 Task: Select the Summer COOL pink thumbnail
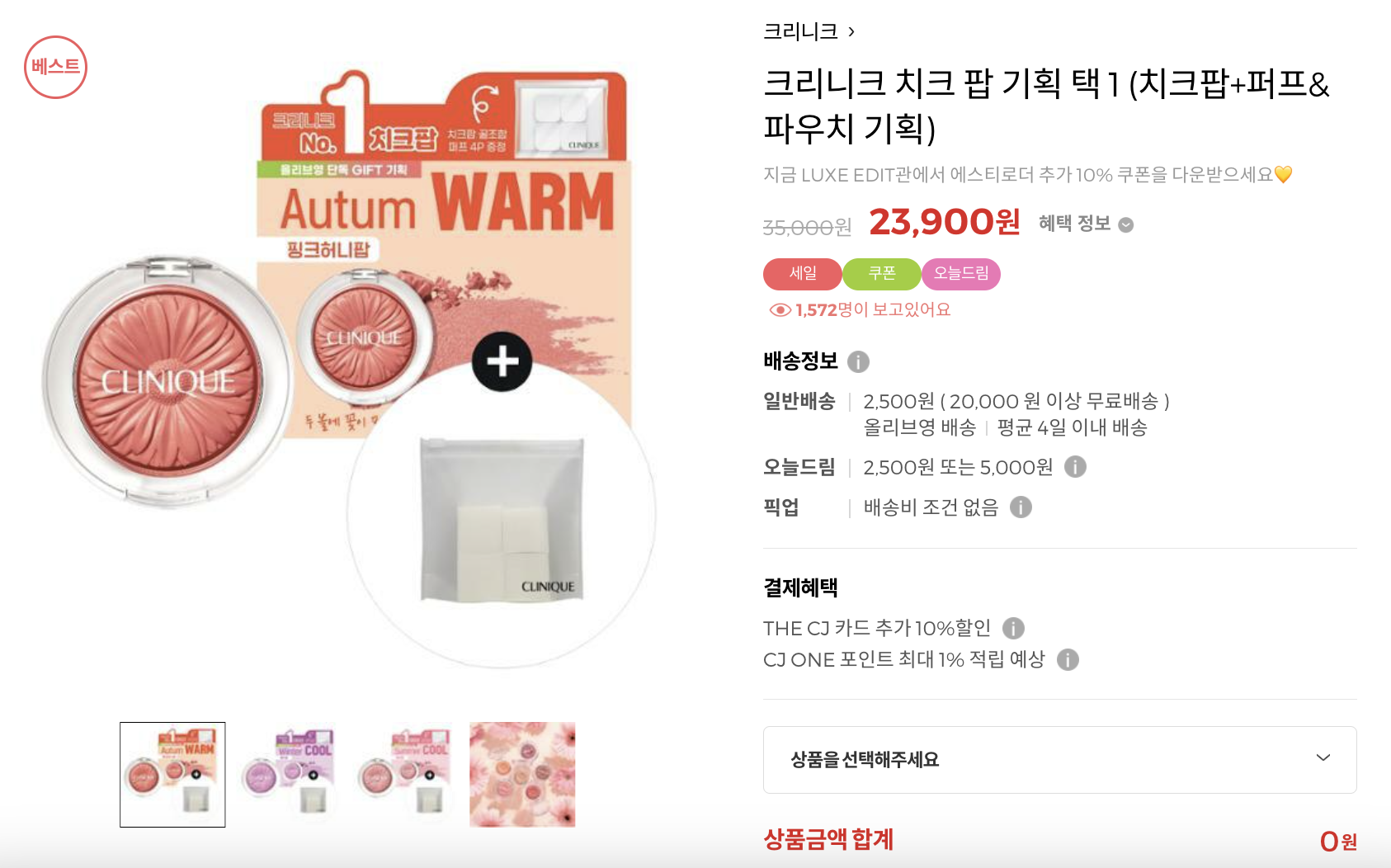coord(405,775)
